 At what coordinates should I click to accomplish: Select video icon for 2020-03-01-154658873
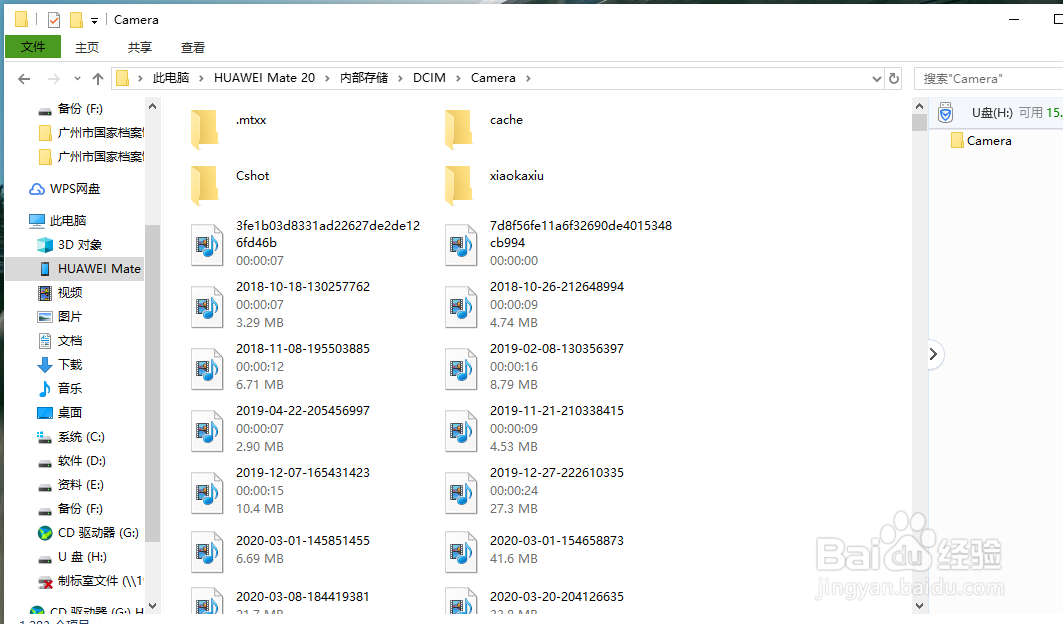point(461,552)
